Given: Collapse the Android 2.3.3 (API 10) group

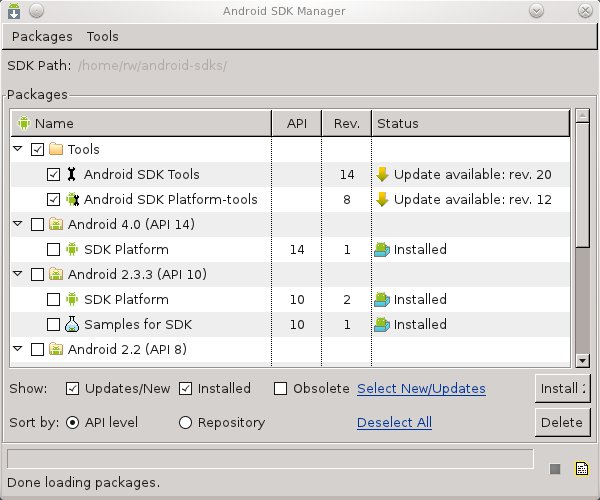Looking at the screenshot, I should pyautogui.click(x=19, y=274).
